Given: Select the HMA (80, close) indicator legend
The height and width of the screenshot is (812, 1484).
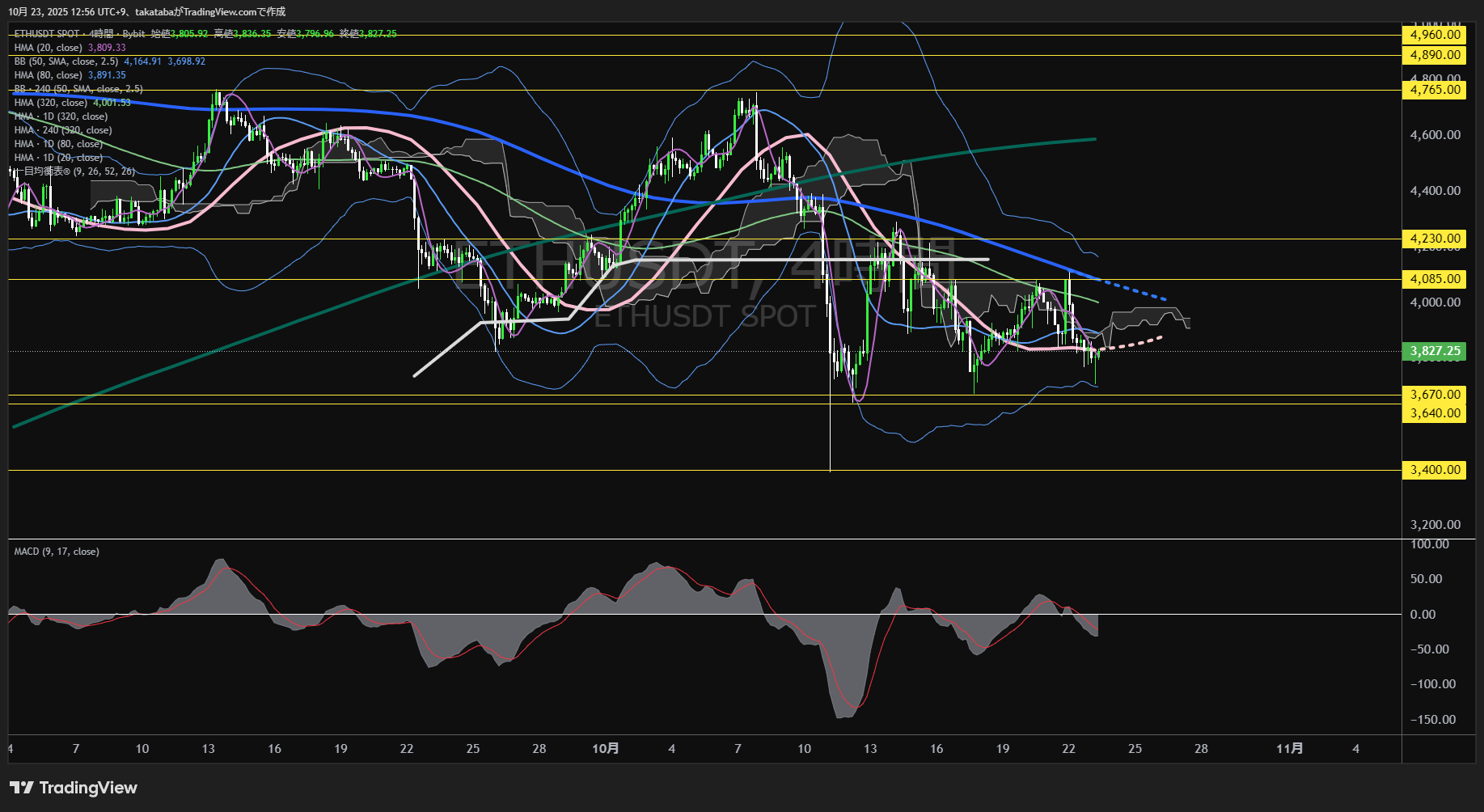Looking at the screenshot, I should (x=49, y=75).
